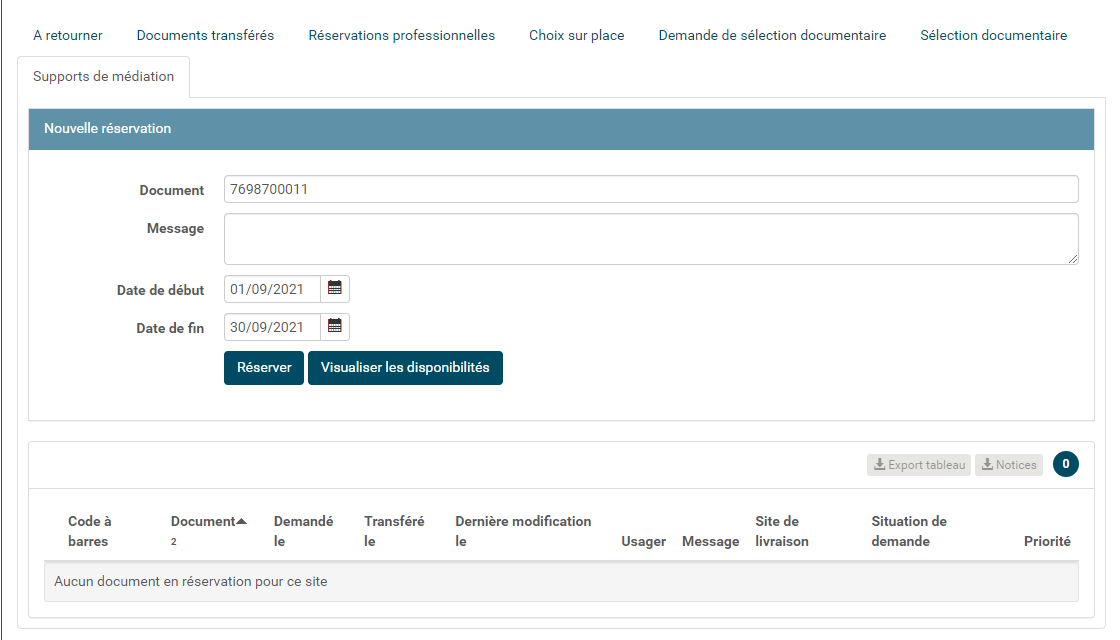Sort by Transféré le column header
The width and height of the screenshot is (1120, 640).
tap(394, 531)
